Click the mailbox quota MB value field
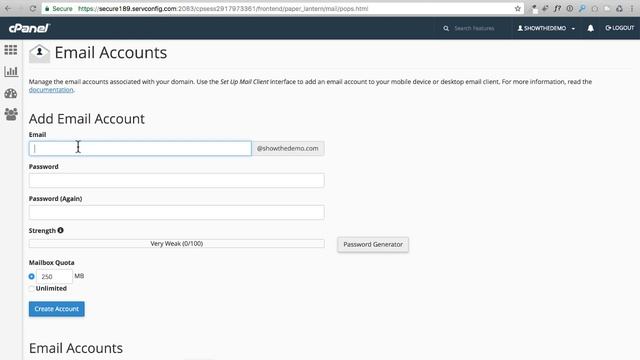640x360 pixels. (x=54, y=276)
